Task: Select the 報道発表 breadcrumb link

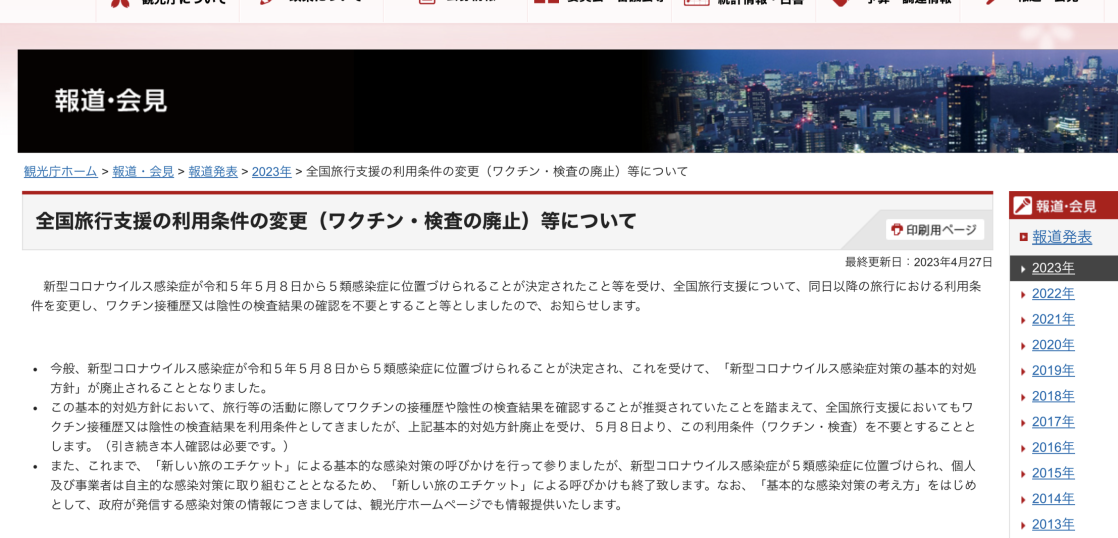Action: 213,171
